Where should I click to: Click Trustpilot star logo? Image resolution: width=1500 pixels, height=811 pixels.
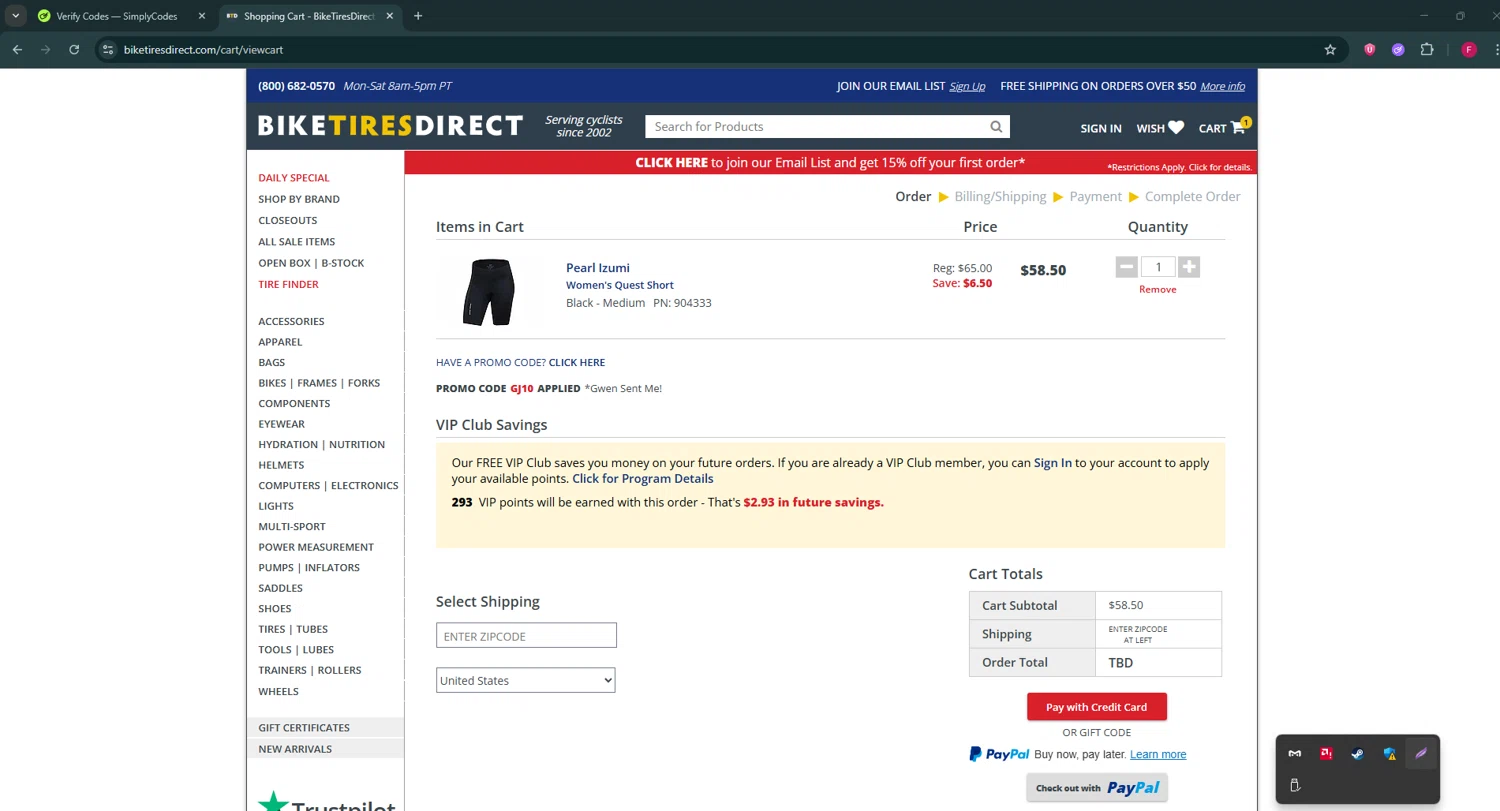click(x=271, y=802)
